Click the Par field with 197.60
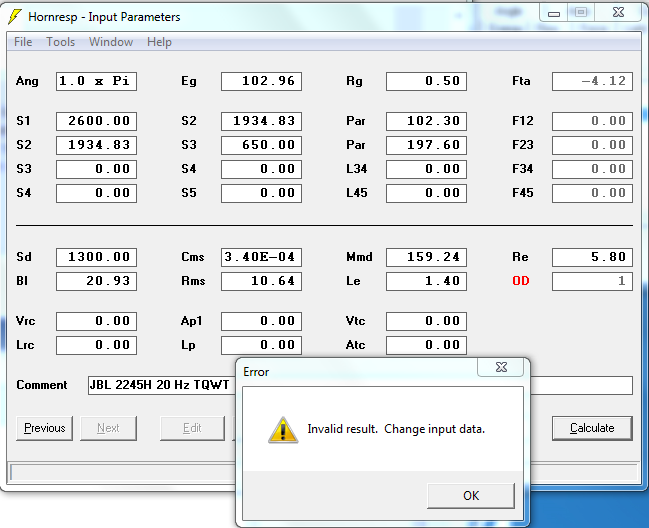 click(x=426, y=145)
